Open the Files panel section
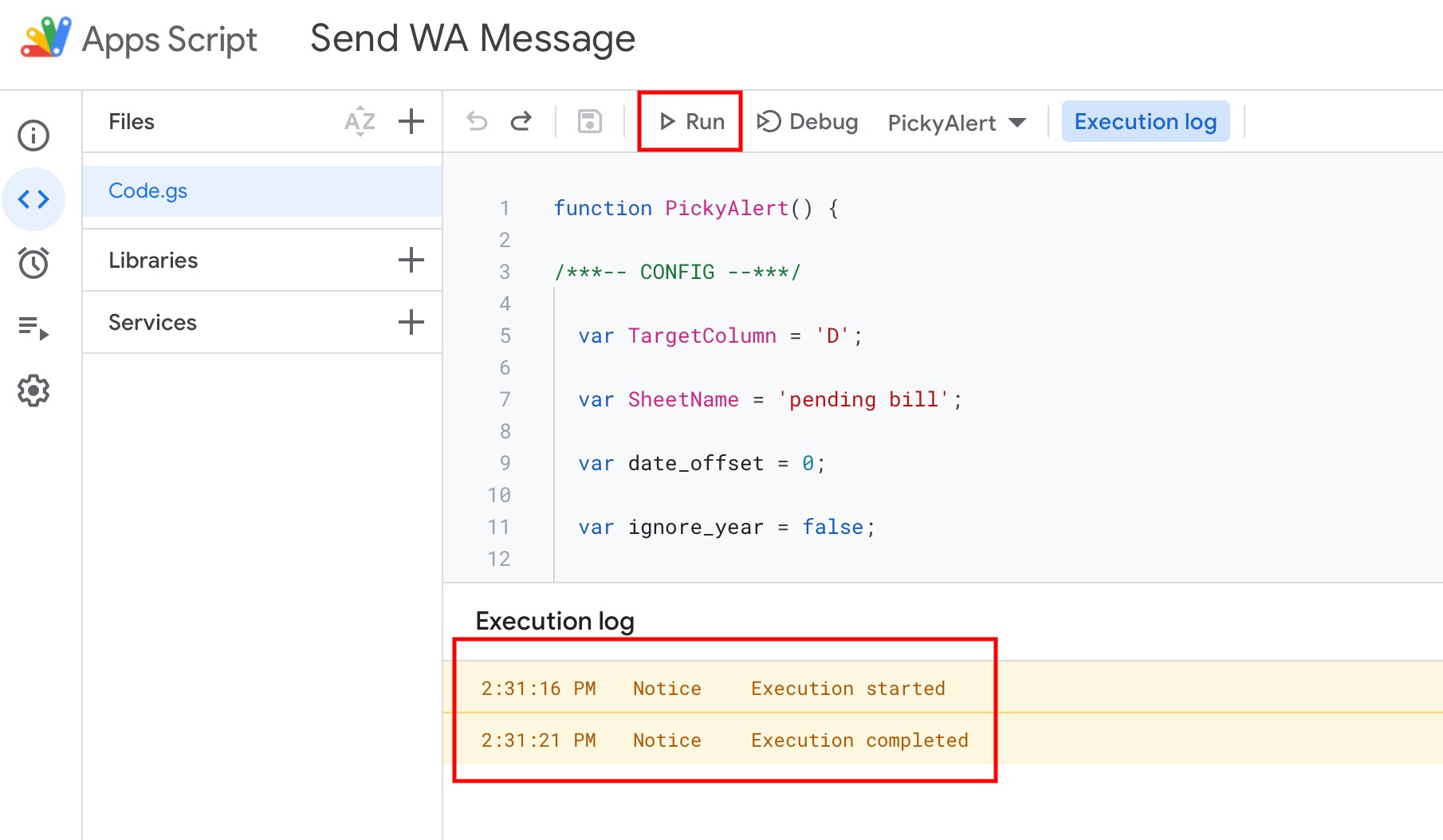The width and height of the screenshot is (1443, 840). click(x=132, y=121)
